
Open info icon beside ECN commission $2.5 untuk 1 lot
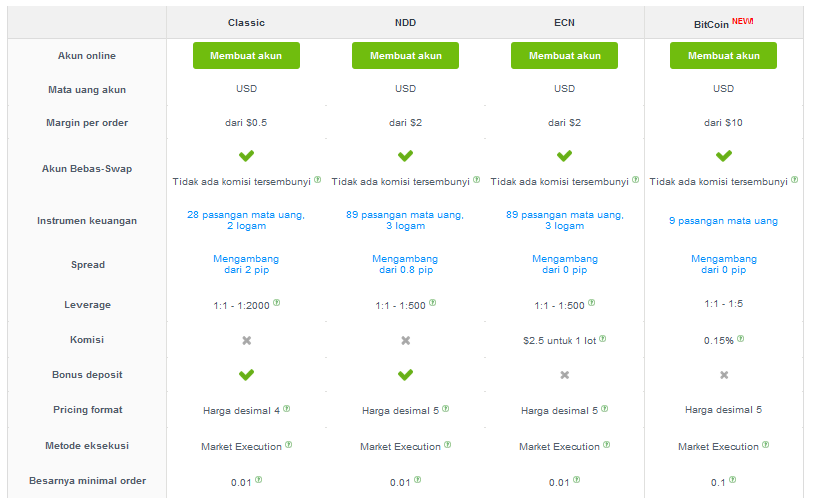click(x=602, y=339)
